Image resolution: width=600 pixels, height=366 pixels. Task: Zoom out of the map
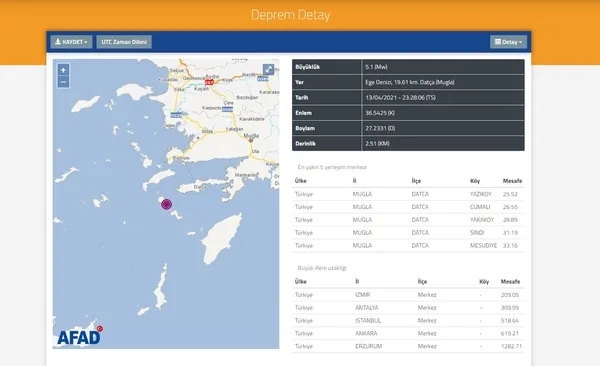(63, 82)
